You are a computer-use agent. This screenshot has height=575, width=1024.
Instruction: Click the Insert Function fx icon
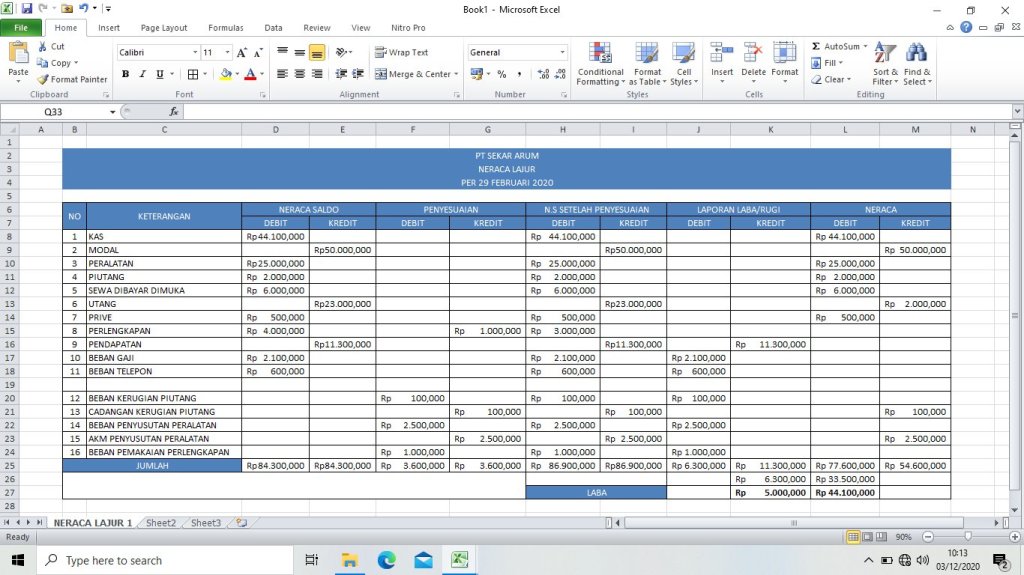click(x=174, y=112)
